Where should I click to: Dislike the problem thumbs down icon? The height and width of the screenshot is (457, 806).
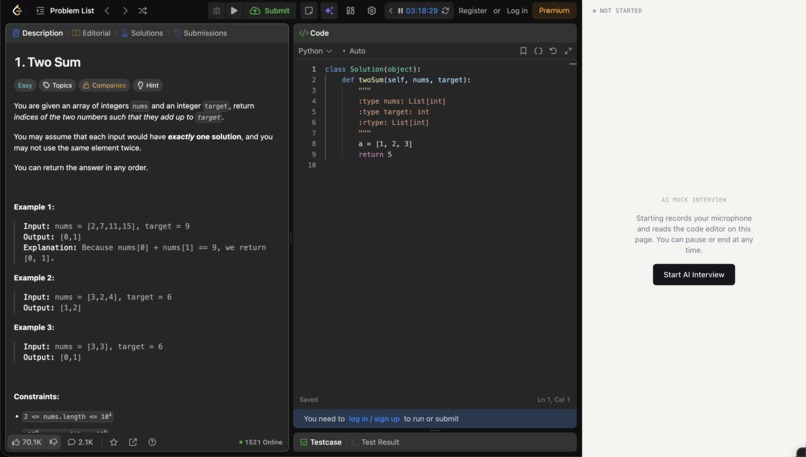coord(53,442)
